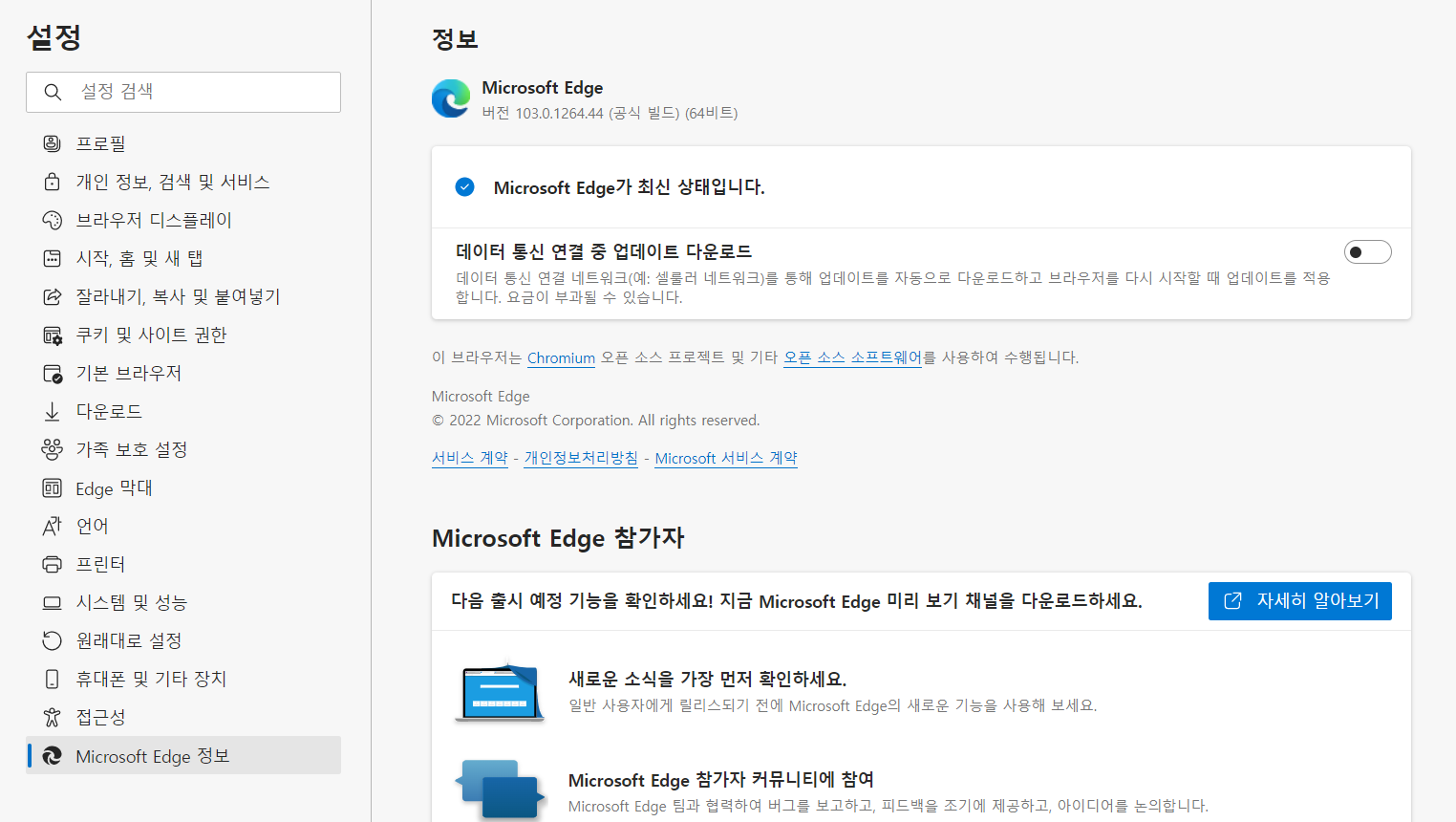Image resolution: width=1456 pixels, height=822 pixels.
Task: Click the Edge 막대 sidebar icon
Action: pyautogui.click(x=52, y=487)
